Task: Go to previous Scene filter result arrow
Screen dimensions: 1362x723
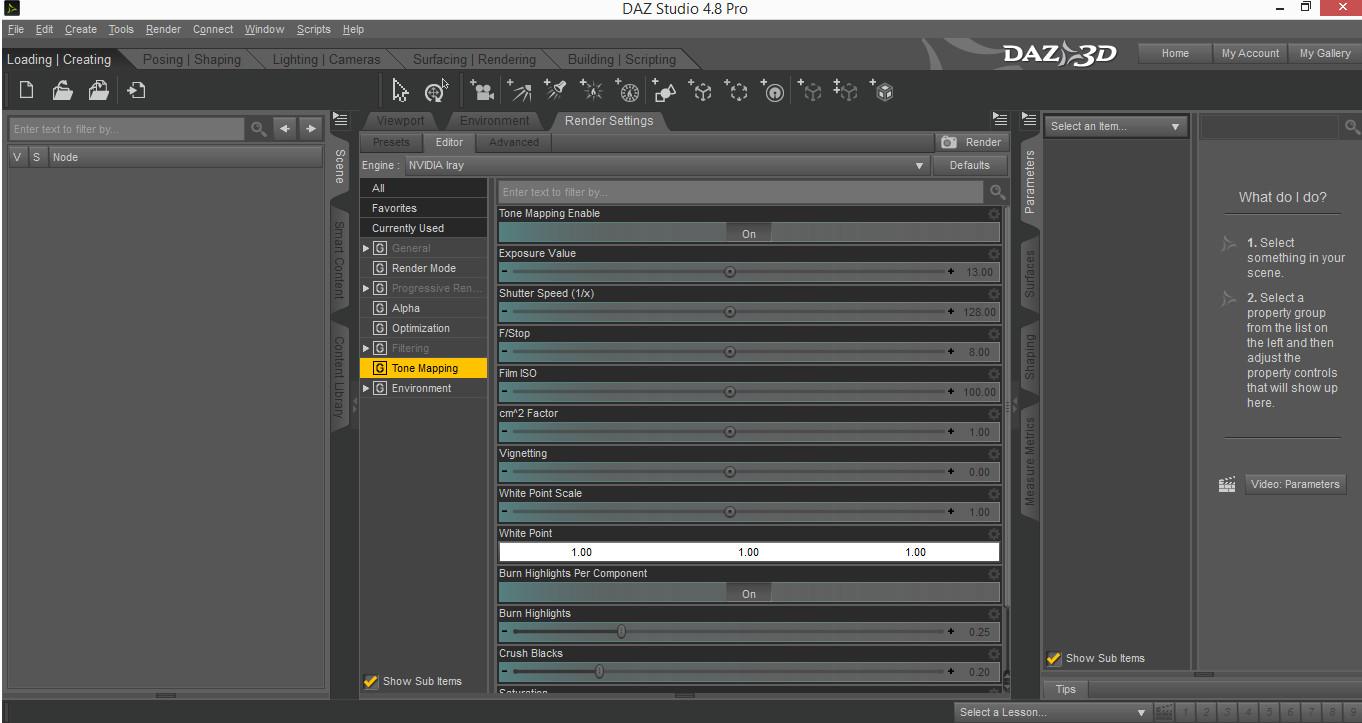Action: [x=286, y=128]
